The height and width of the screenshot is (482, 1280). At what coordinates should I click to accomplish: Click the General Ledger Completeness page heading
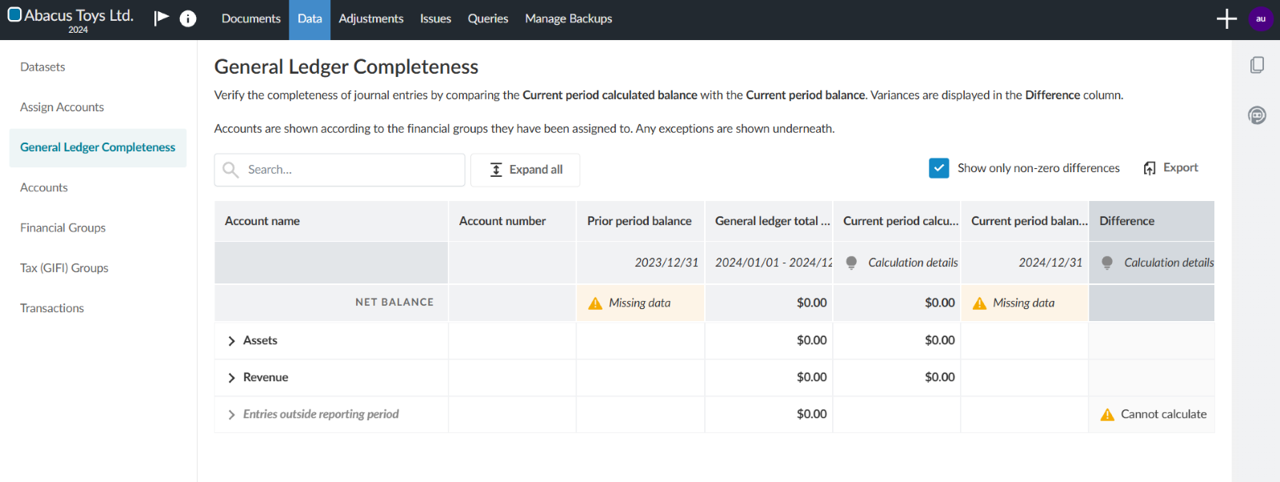coord(346,67)
